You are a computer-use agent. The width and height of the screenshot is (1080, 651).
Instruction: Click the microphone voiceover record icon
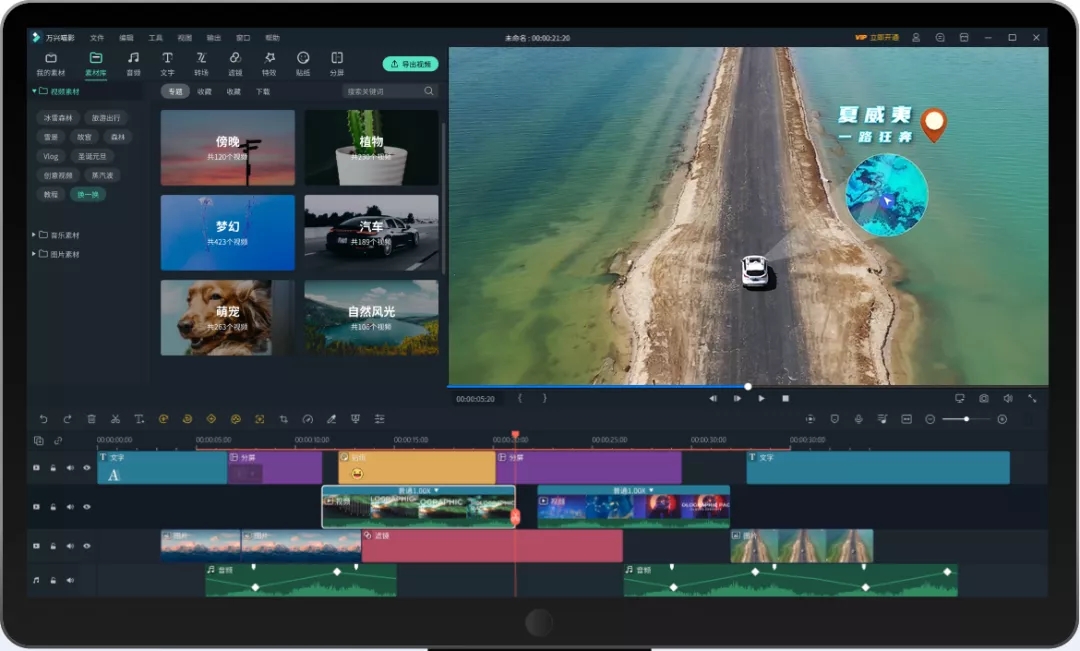pyautogui.click(x=858, y=419)
